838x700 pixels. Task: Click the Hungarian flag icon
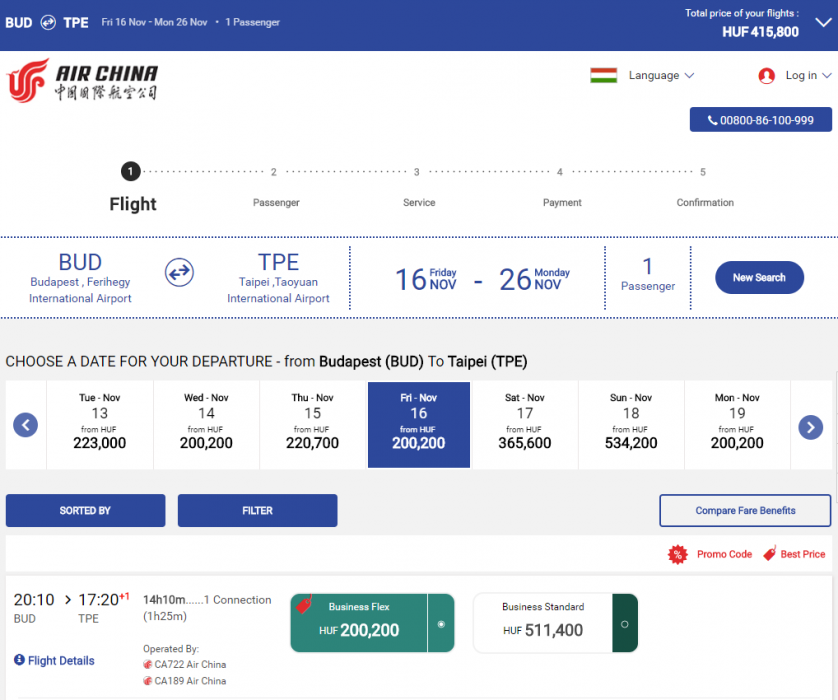tap(603, 75)
